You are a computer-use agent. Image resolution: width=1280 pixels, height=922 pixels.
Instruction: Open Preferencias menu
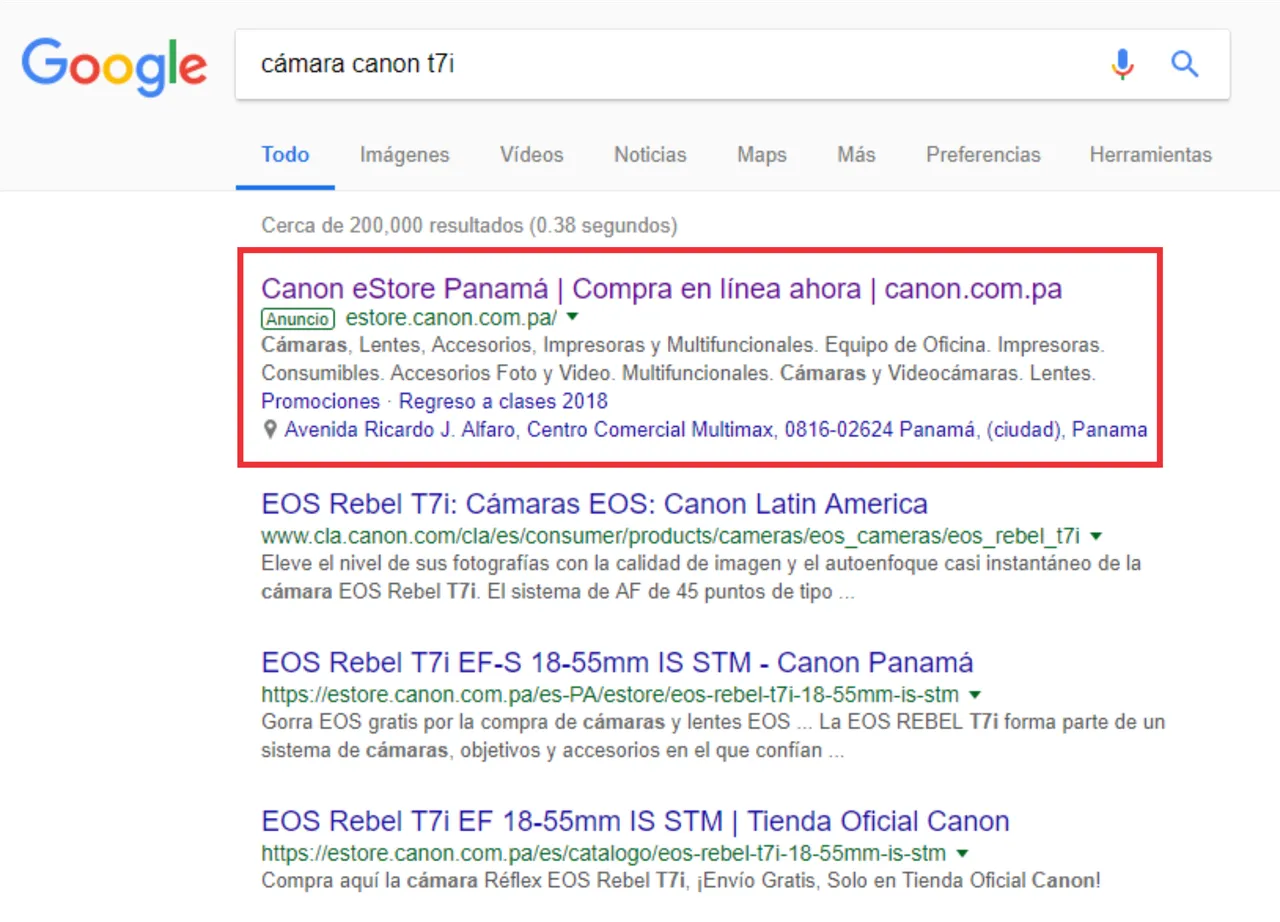[983, 155]
